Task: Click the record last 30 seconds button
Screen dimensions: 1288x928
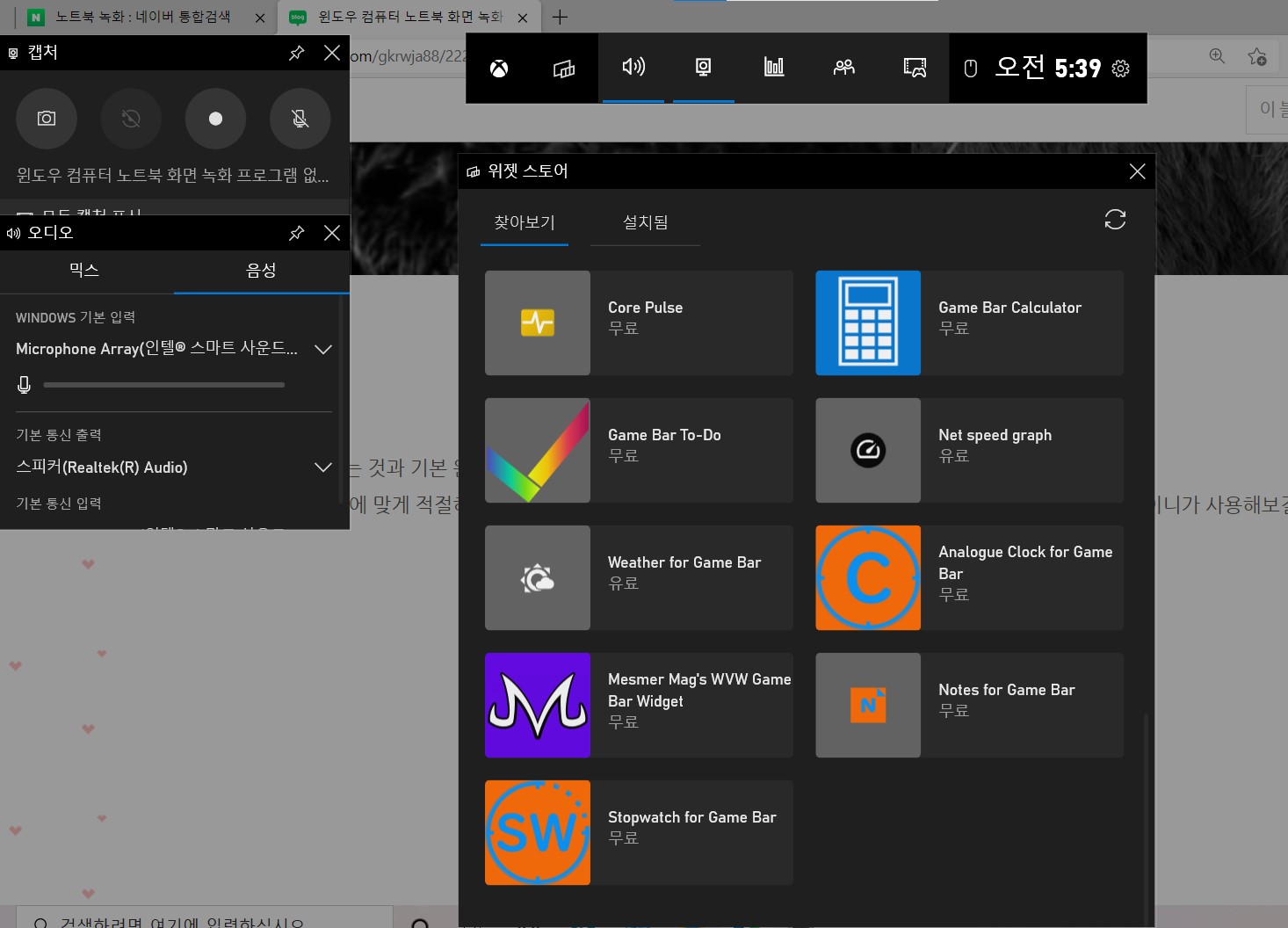Action: point(131,119)
